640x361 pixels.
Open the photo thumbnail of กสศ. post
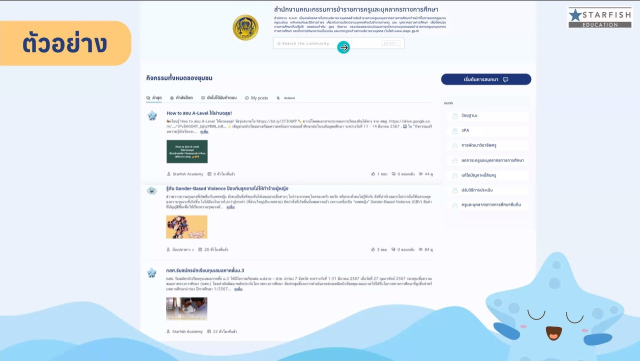187,309
